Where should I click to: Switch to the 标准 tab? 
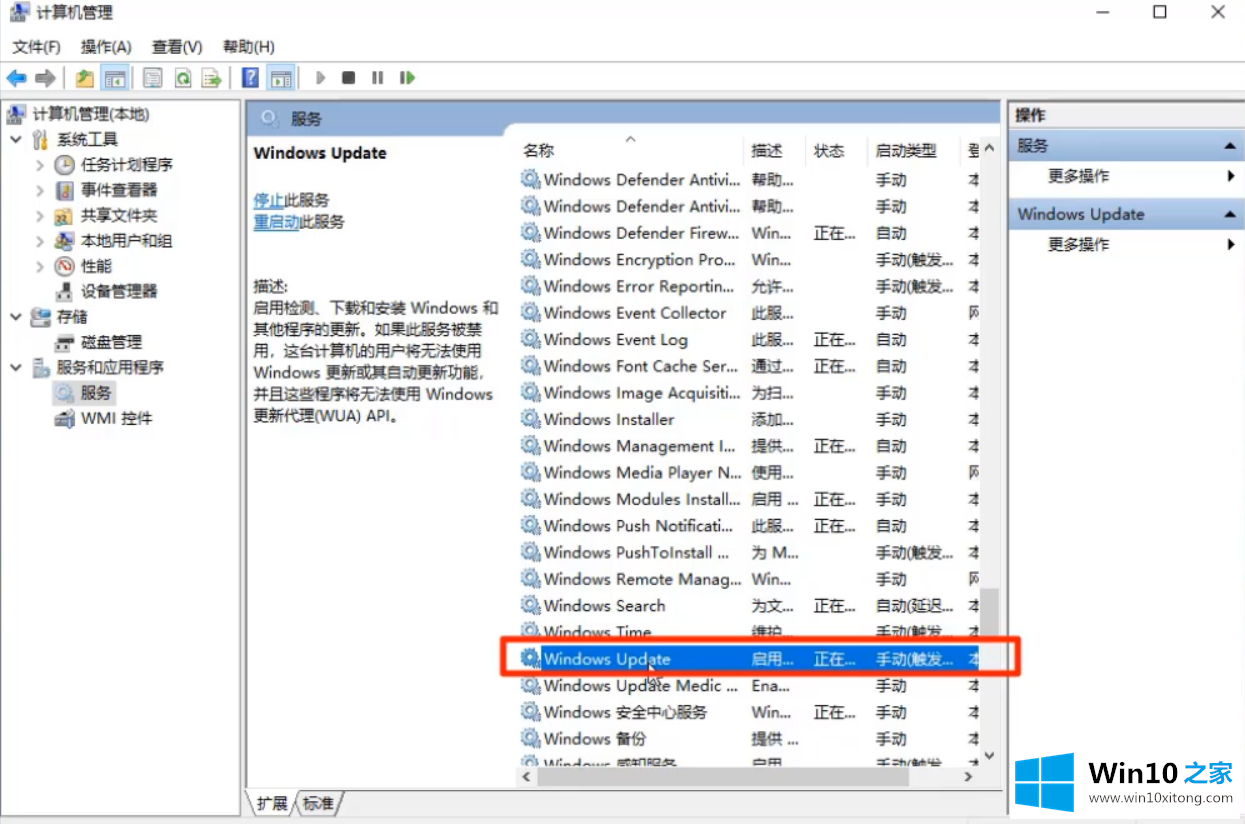[x=319, y=802]
